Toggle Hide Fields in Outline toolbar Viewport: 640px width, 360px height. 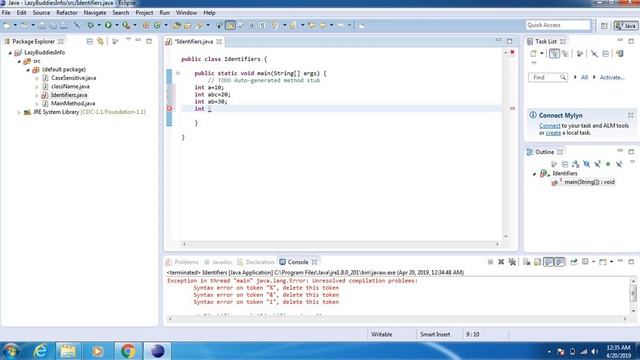(x=587, y=164)
